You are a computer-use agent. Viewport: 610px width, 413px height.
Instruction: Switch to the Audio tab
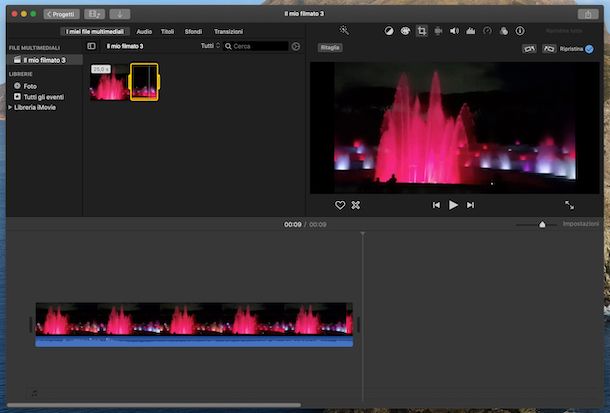(144, 32)
